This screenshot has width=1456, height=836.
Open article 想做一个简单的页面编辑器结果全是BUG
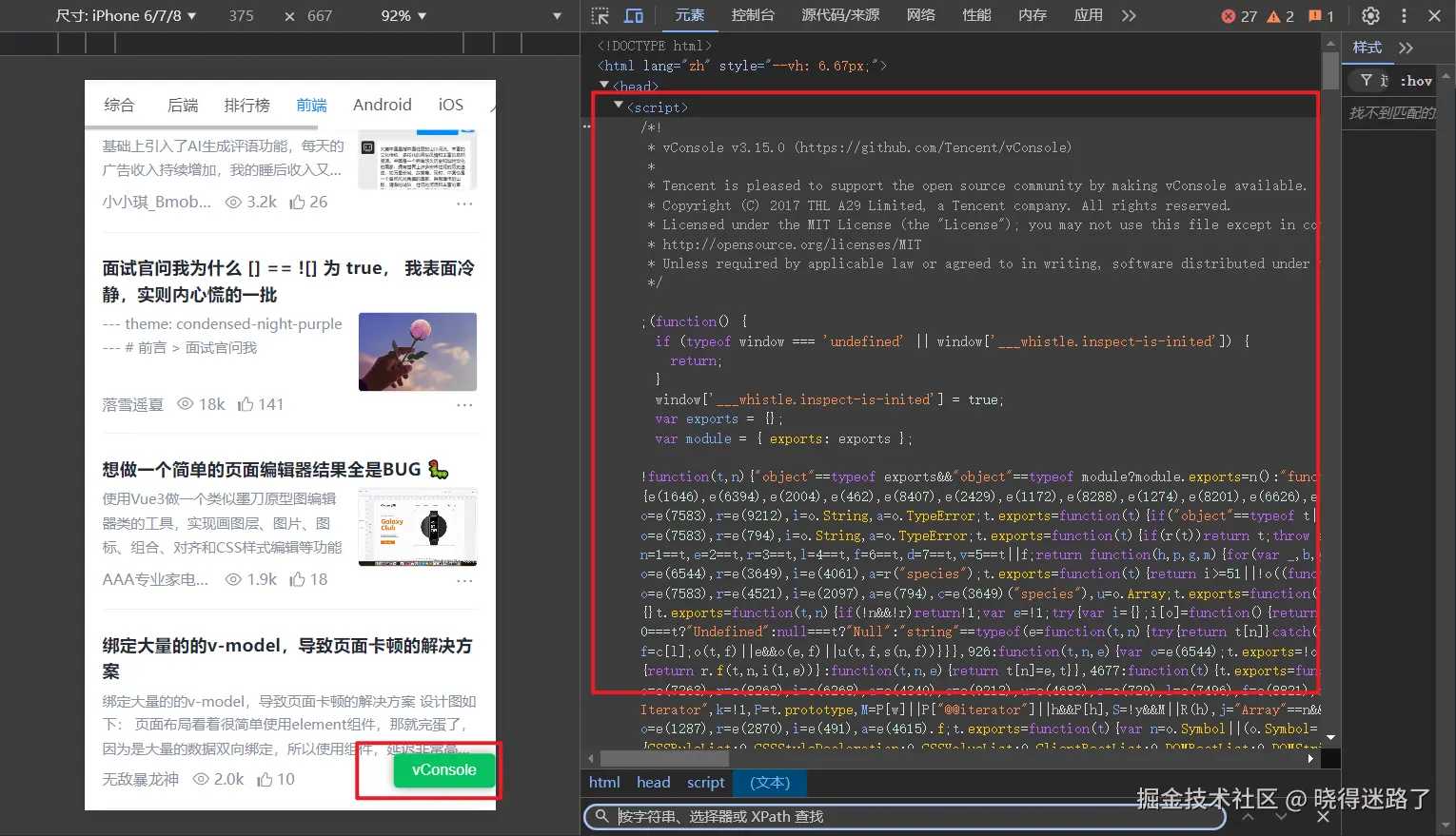pyautogui.click(x=276, y=469)
